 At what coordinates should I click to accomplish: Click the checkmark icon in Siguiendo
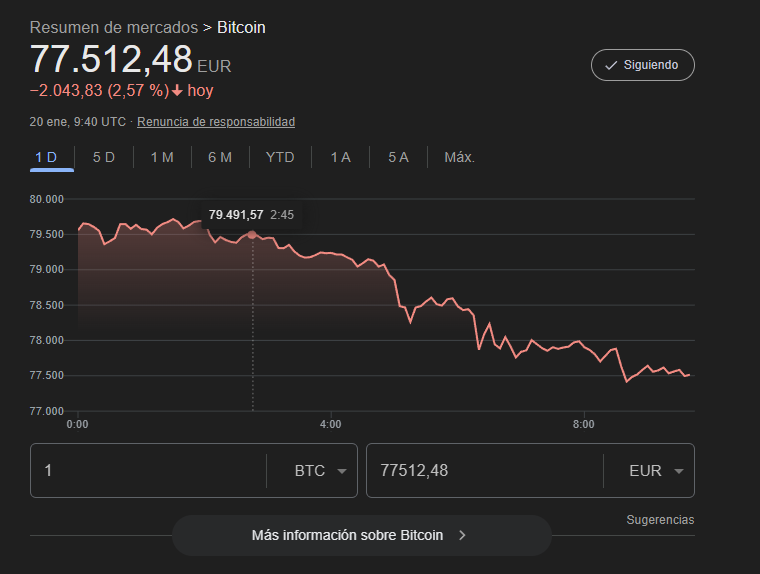[x=610, y=65]
